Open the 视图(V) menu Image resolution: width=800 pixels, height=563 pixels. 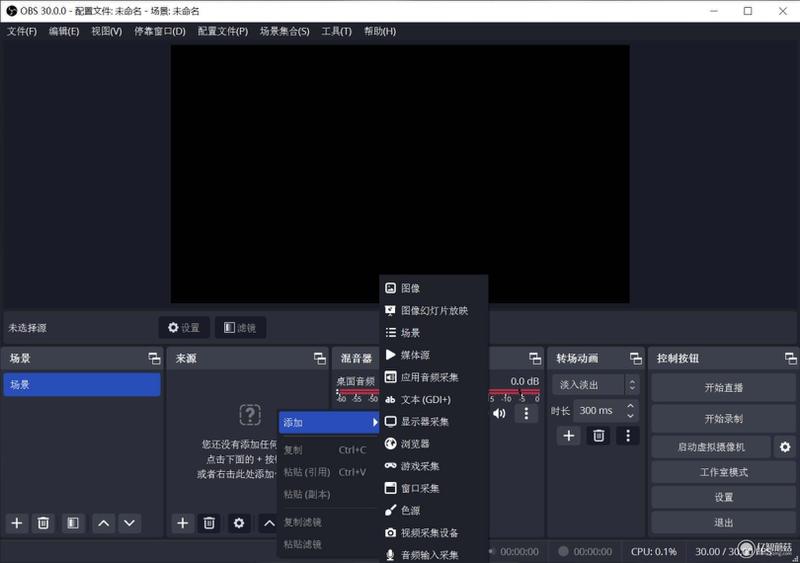click(x=107, y=31)
